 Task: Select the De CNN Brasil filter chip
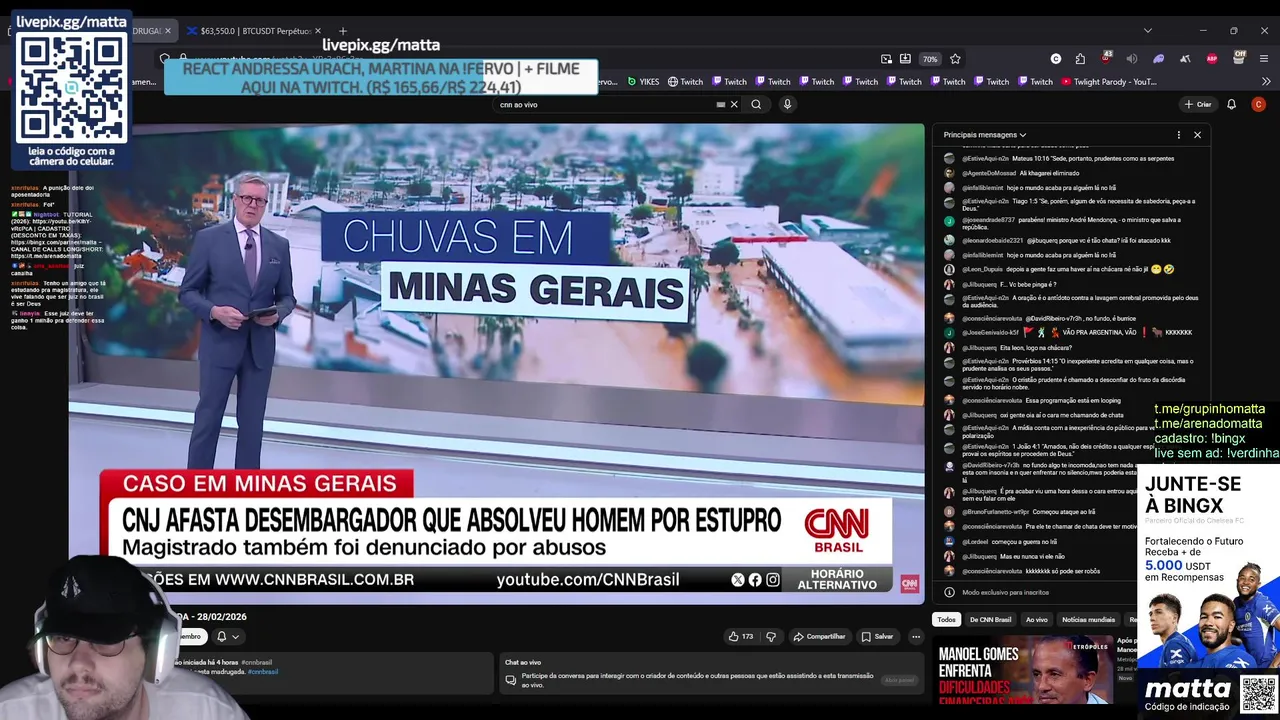990,619
